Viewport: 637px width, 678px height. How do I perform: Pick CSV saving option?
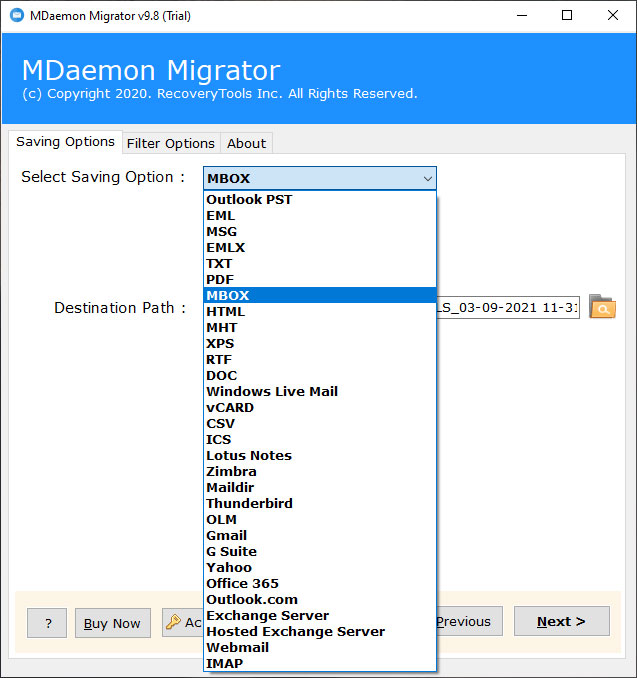pos(320,423)
